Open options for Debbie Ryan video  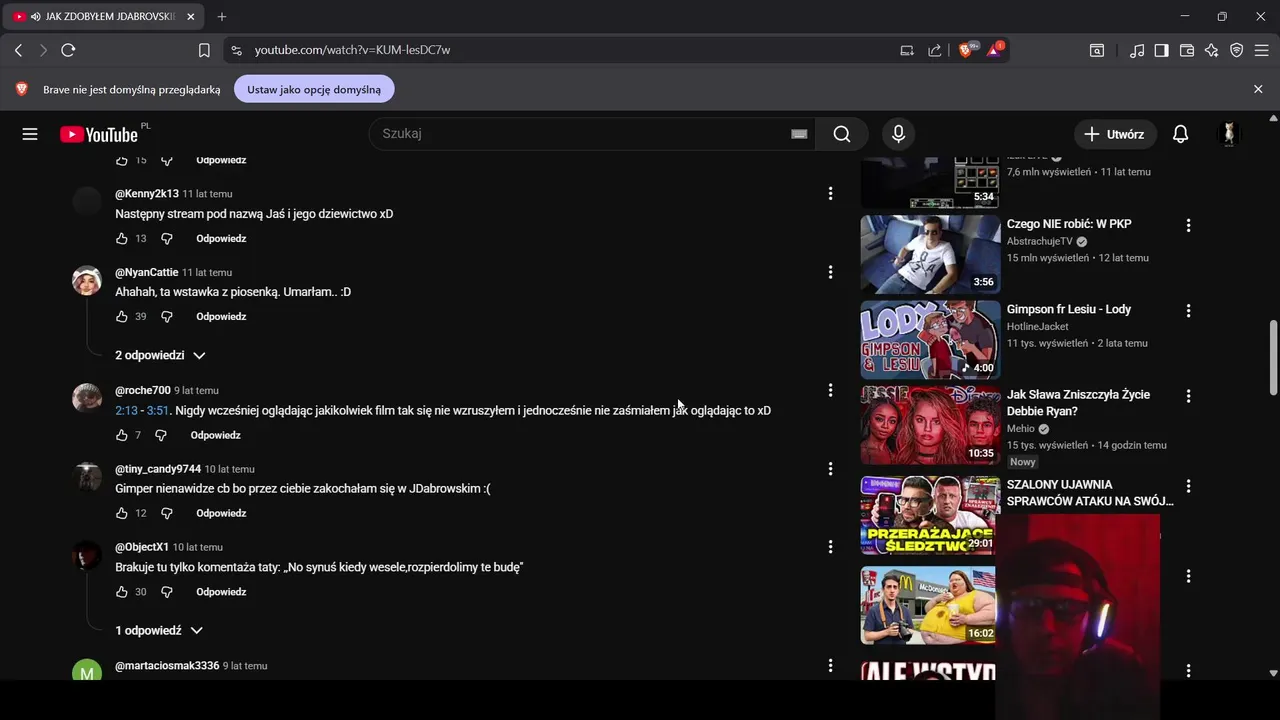(1188, 396)
